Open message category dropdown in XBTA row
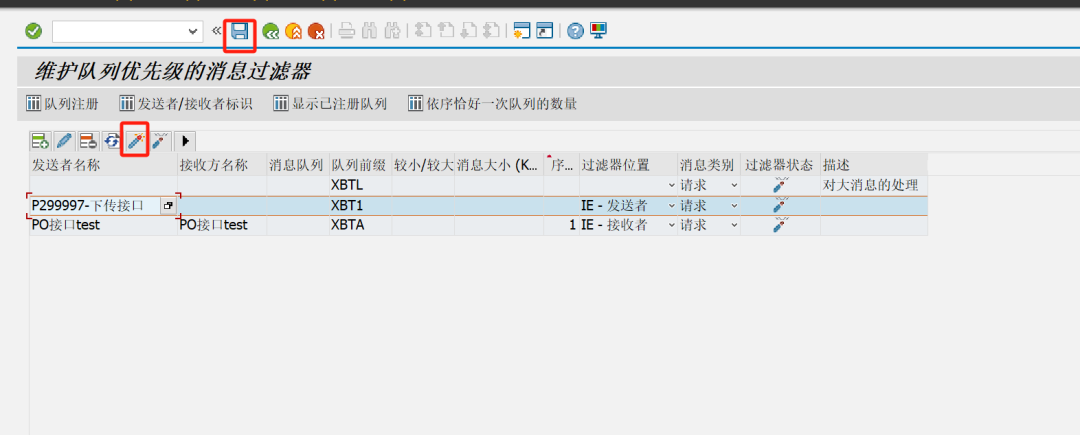1080x435 pixels. pos(734,225)
